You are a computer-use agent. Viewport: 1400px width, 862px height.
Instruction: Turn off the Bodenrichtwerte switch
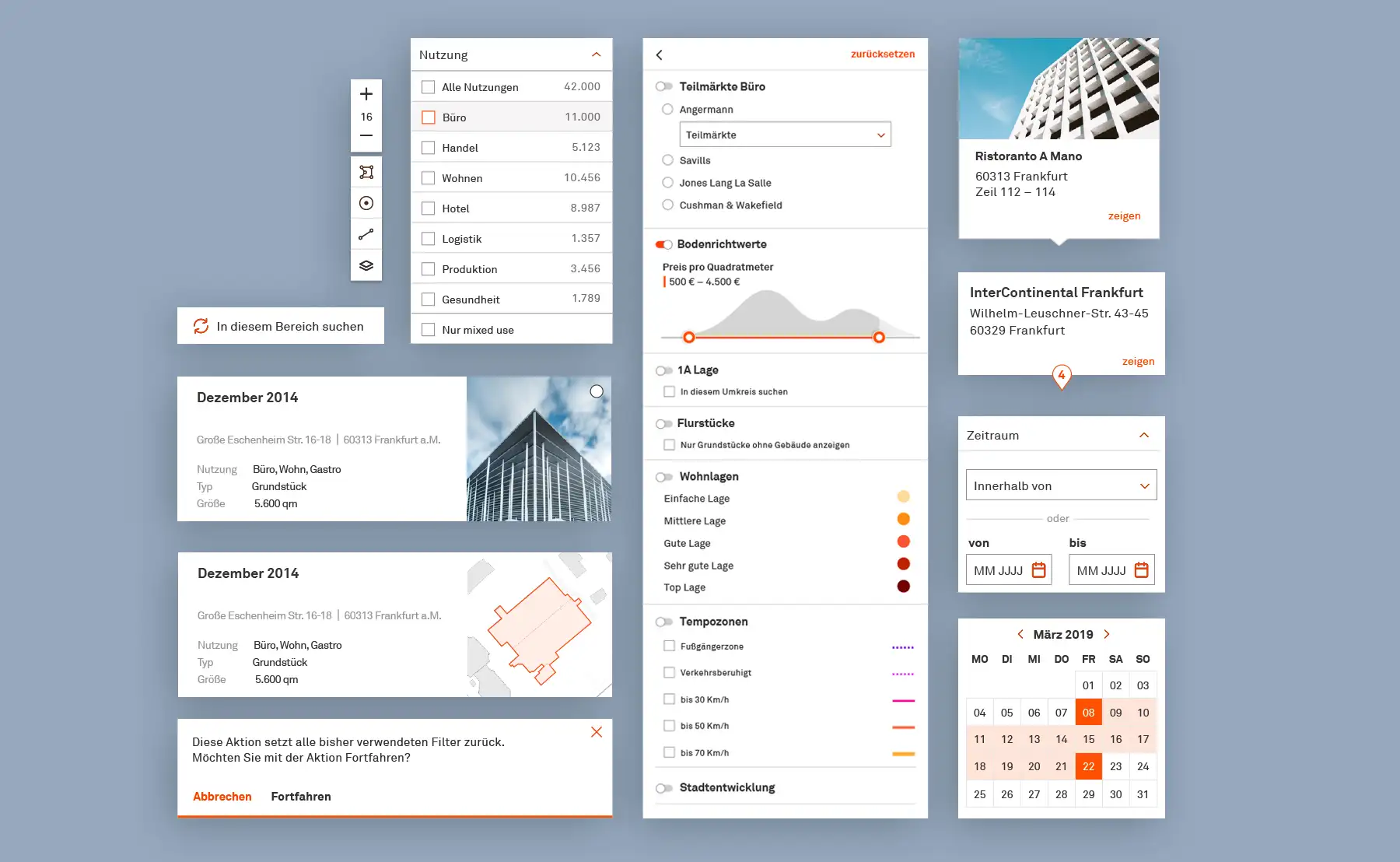click(663, 244)
